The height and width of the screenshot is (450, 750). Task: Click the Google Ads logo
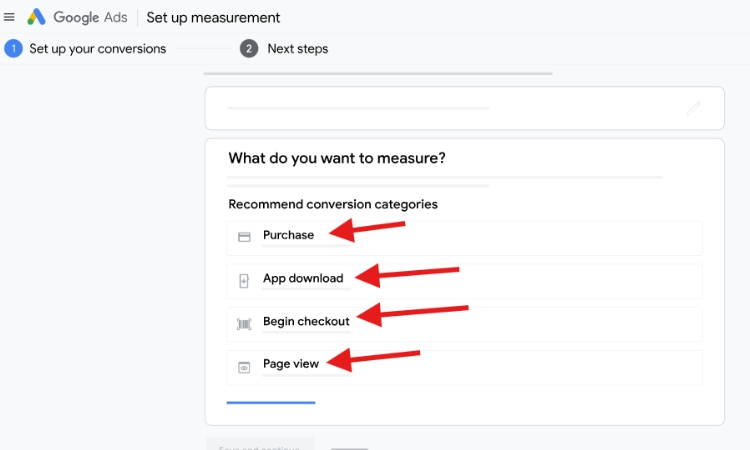[x=36, y=17]
